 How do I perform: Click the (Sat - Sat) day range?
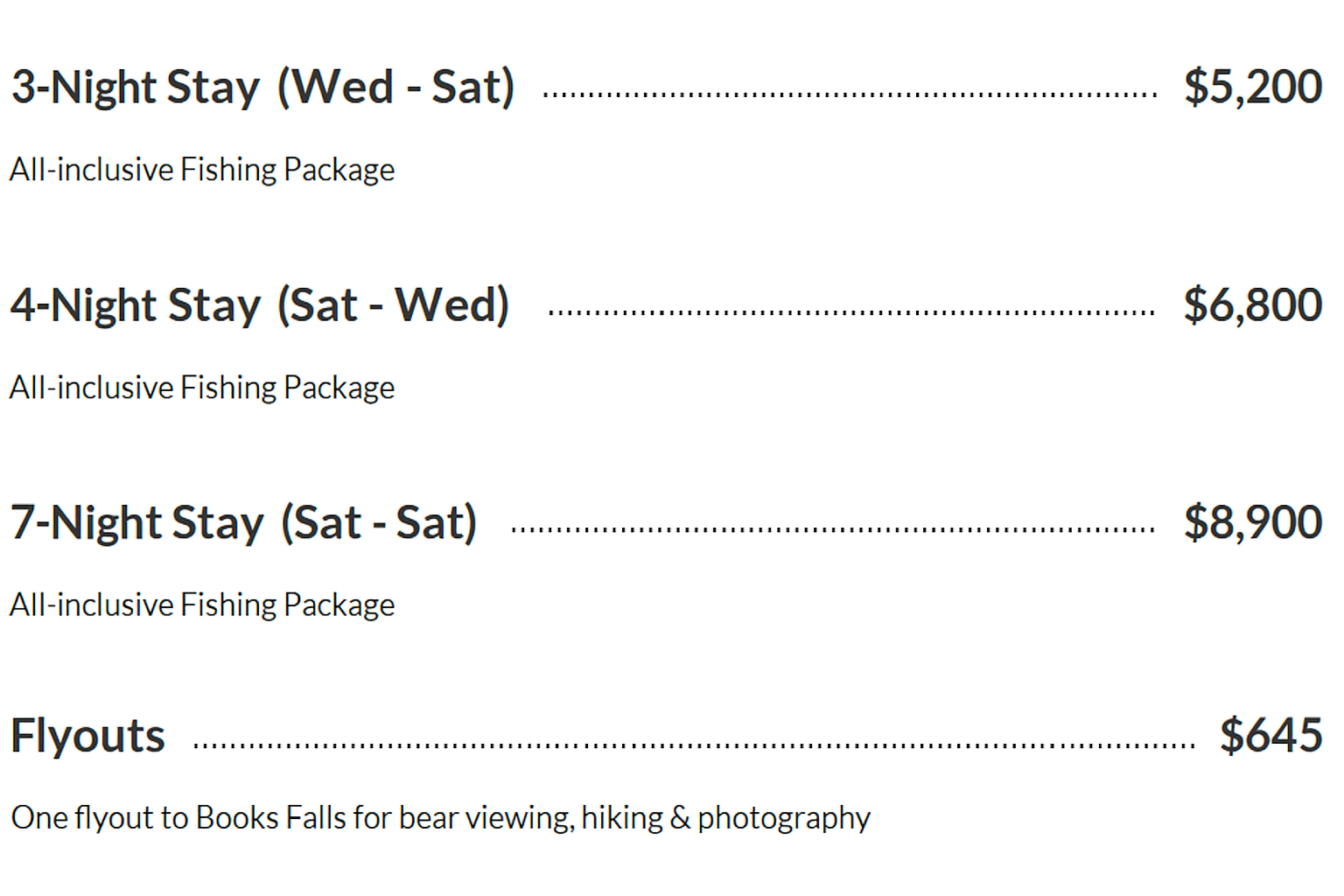379,523
